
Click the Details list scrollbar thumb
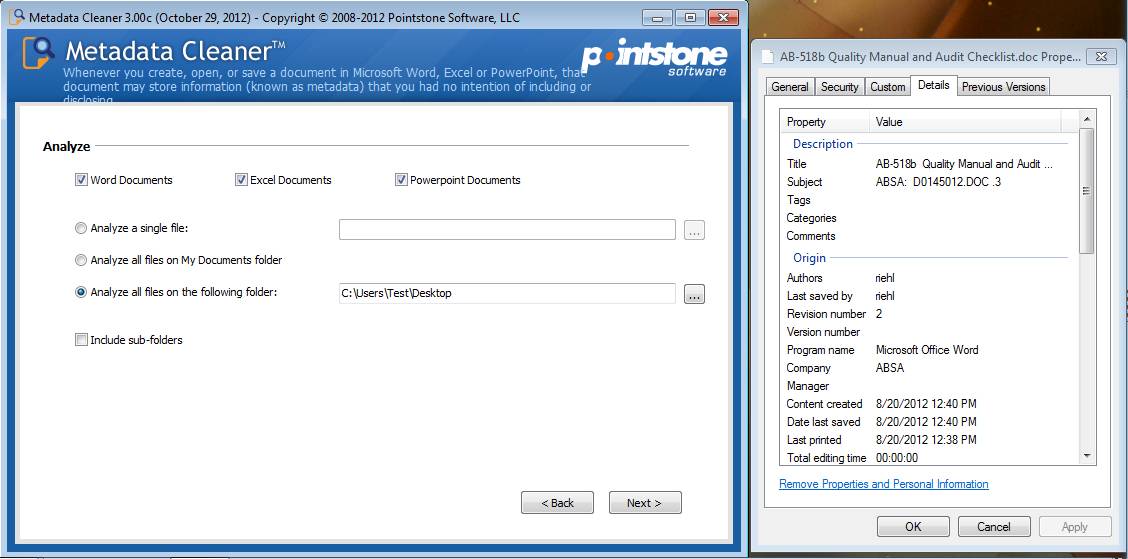coord(1086,191)
